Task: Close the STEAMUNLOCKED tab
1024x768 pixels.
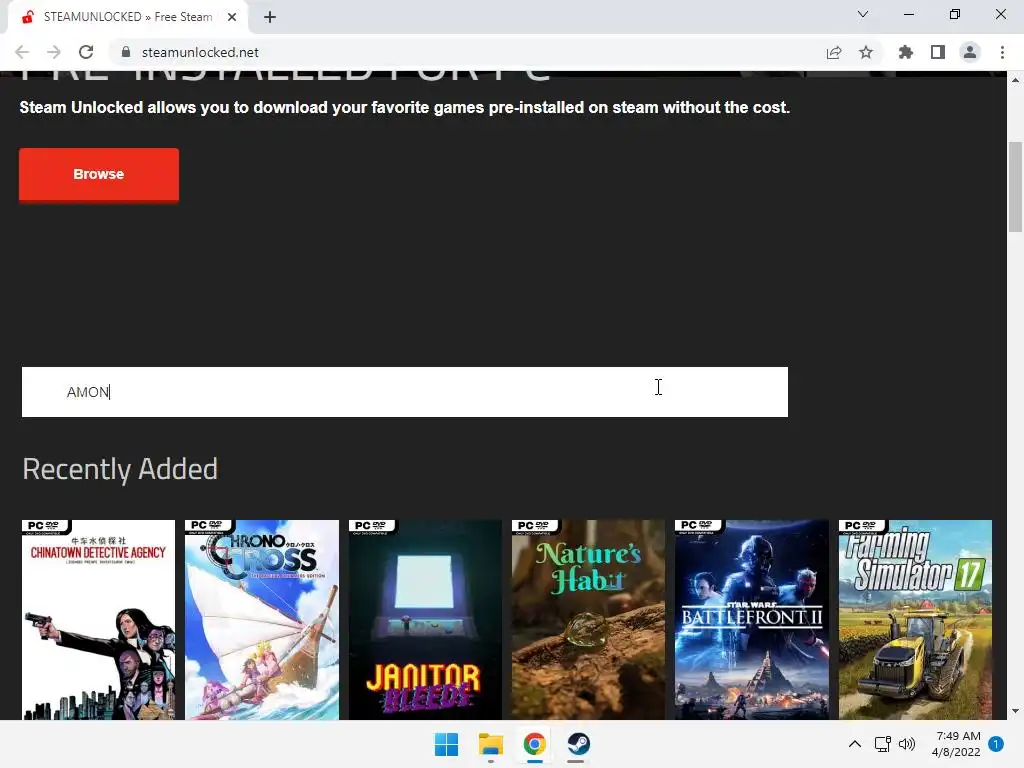Action: pyautogui.click(x=232, y=17)
